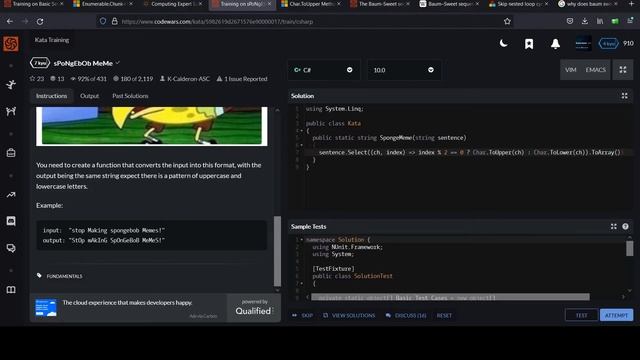Enable VIM key bindings
The height and width of the screenshot is (360, 640).
tap(571, 70)
